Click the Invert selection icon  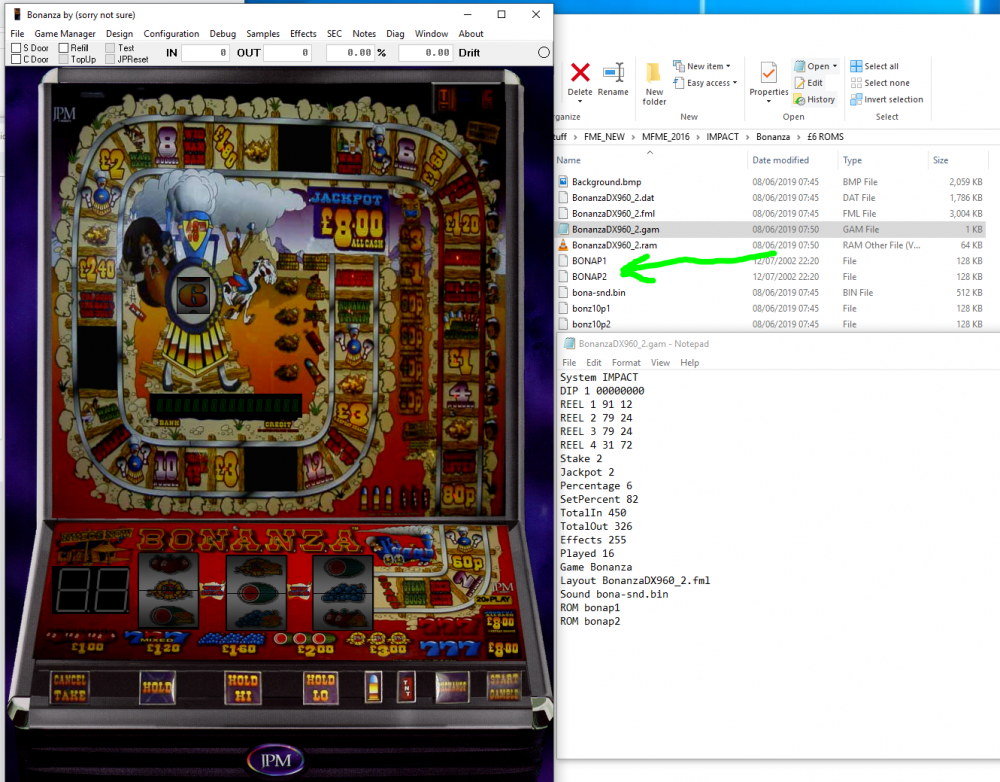pos(856,99)
